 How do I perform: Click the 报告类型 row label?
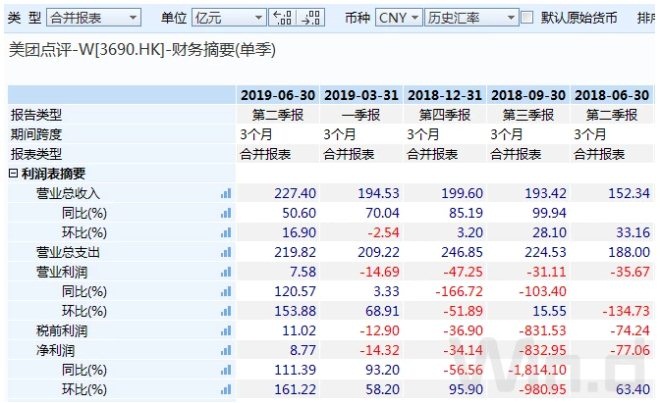[36, 115]
